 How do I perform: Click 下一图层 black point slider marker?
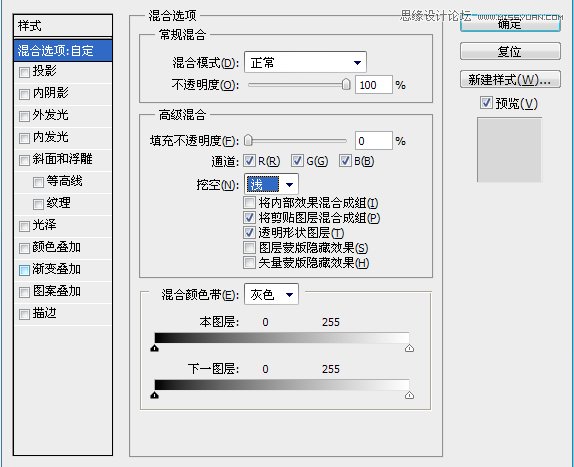[x=154, y=395]
